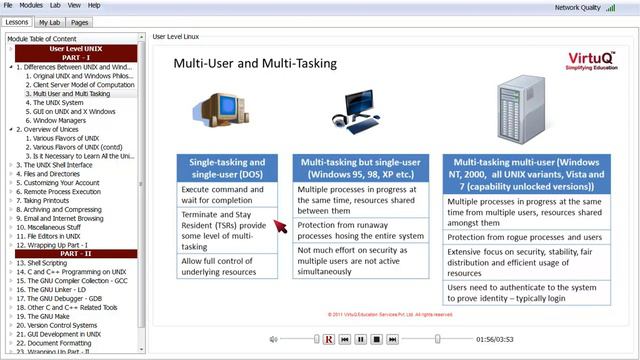The width and height of the screenshot is (640, 360).
Task: Open the Help menu
Action: click(94, 5)
